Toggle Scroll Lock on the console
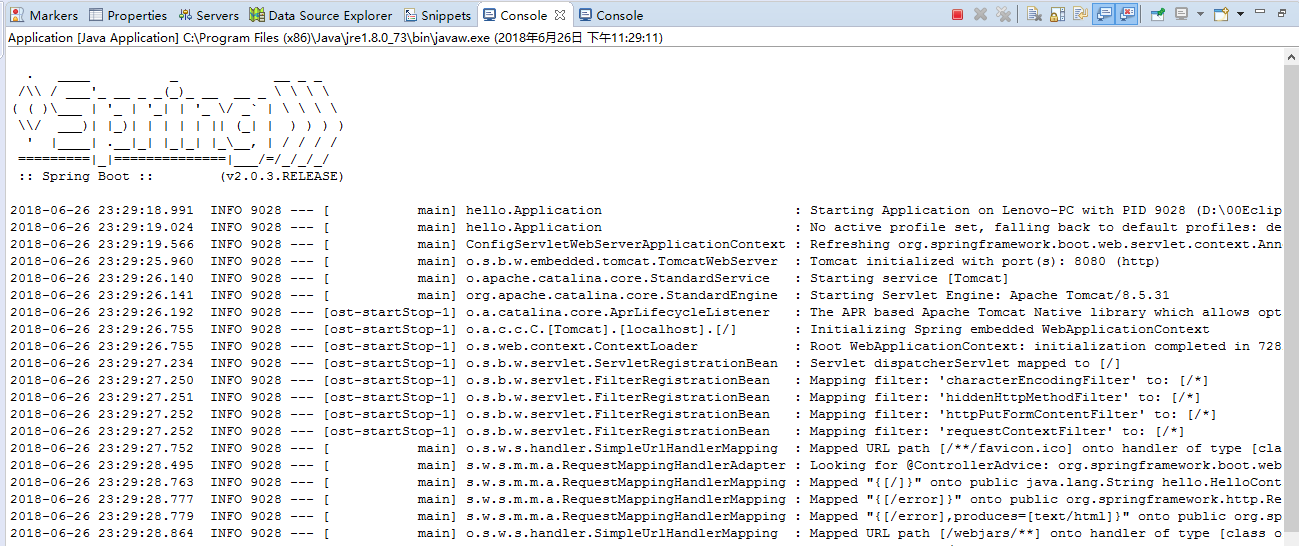The image size is (1299, 546). 1057,14
